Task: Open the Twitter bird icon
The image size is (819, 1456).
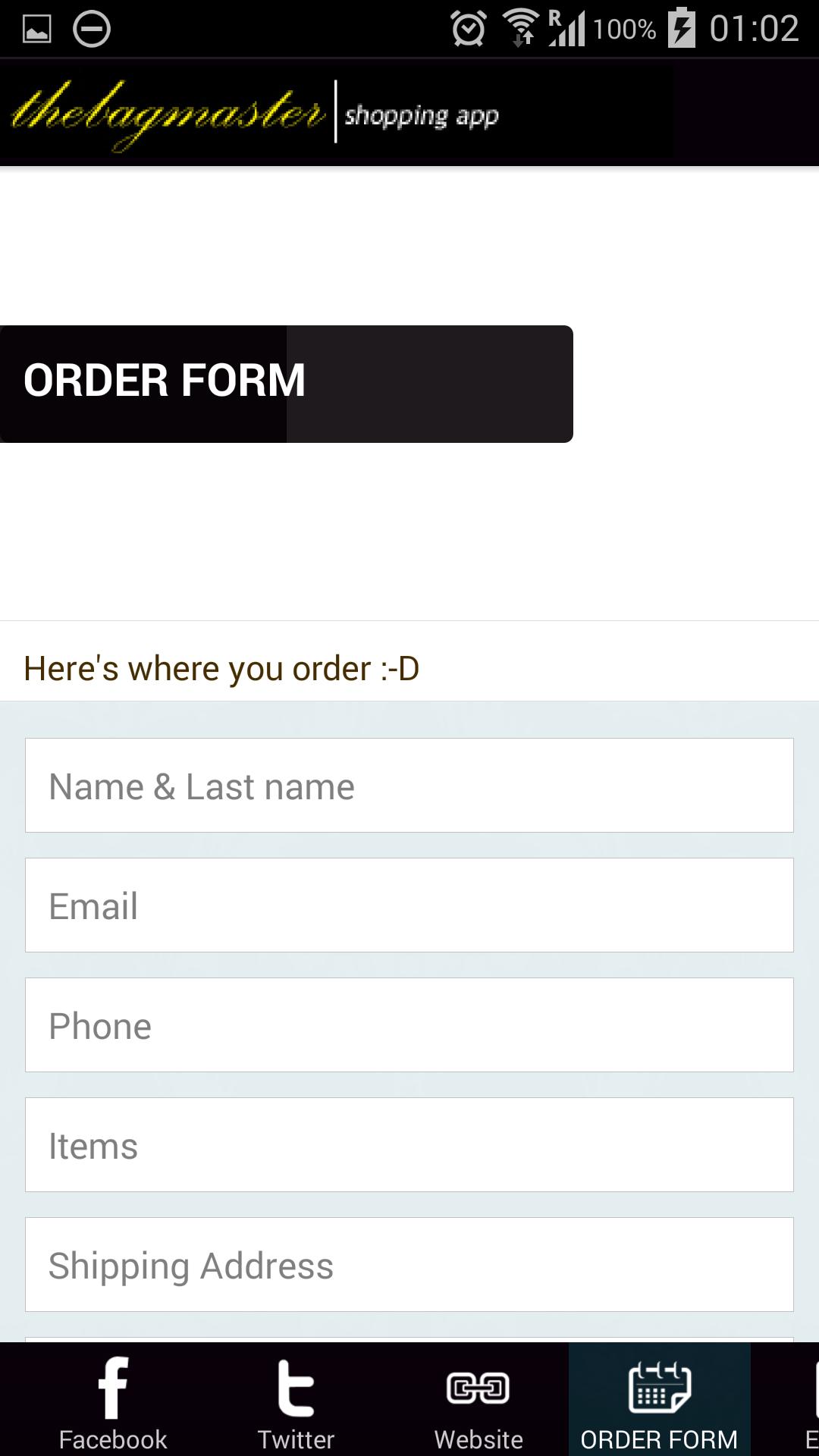Action: point(297,1392)
